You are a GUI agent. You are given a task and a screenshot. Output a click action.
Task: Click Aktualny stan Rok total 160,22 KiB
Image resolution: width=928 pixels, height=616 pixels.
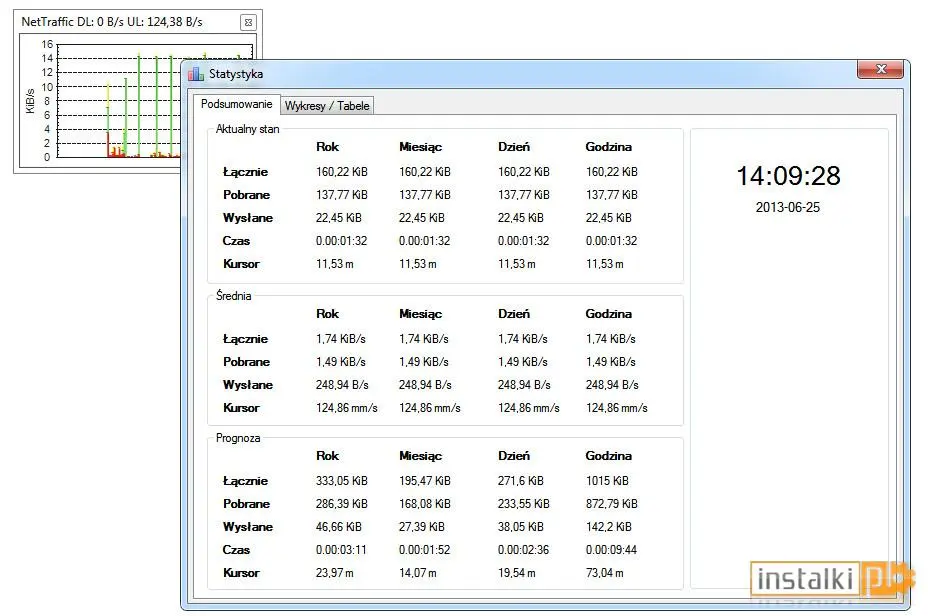341,172
